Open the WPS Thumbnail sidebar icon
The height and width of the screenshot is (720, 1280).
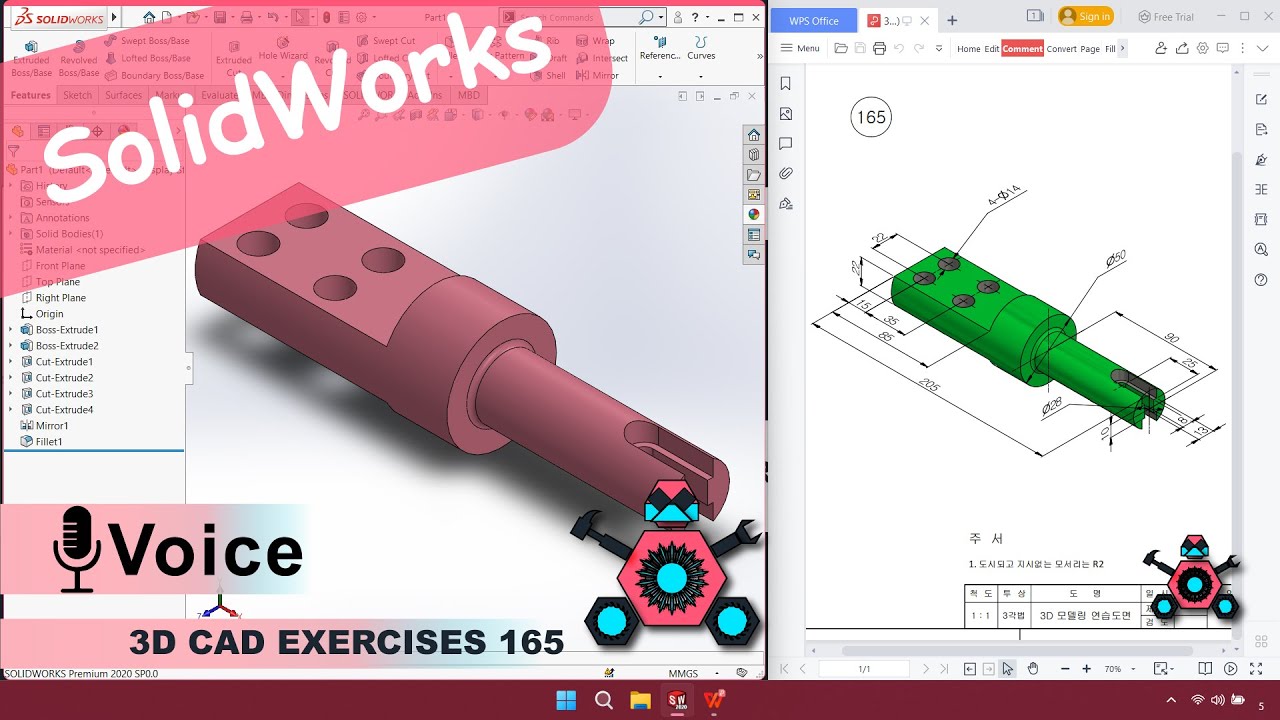[786, 114]
